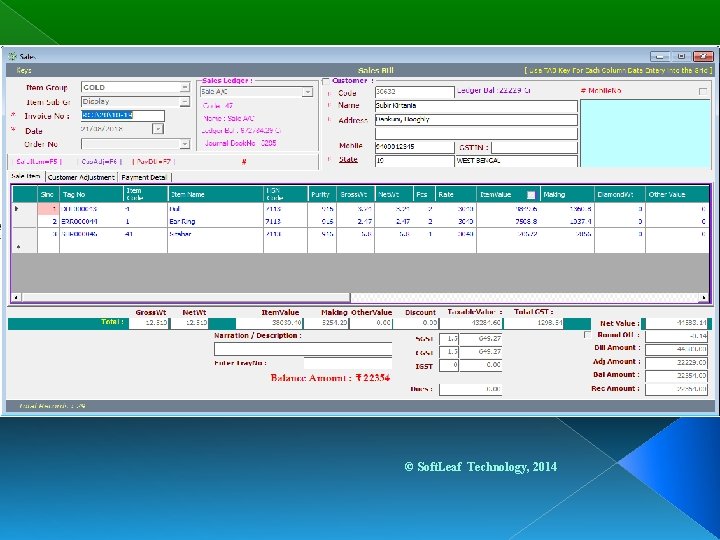Switch to the Sale Item tab
The image size is (720, 540).
click(x=26, y=176)
